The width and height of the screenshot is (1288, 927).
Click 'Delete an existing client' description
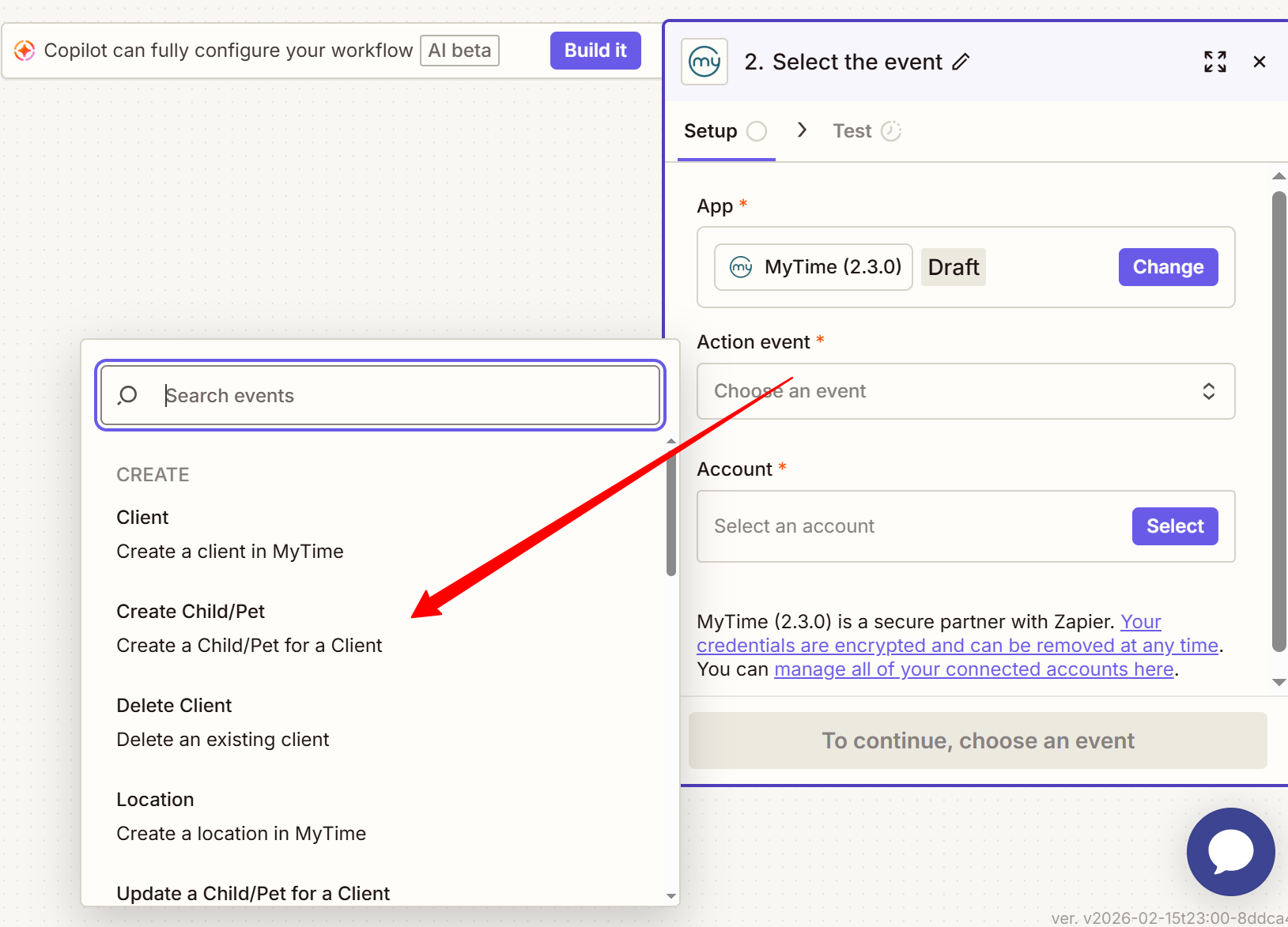[222, 740]
